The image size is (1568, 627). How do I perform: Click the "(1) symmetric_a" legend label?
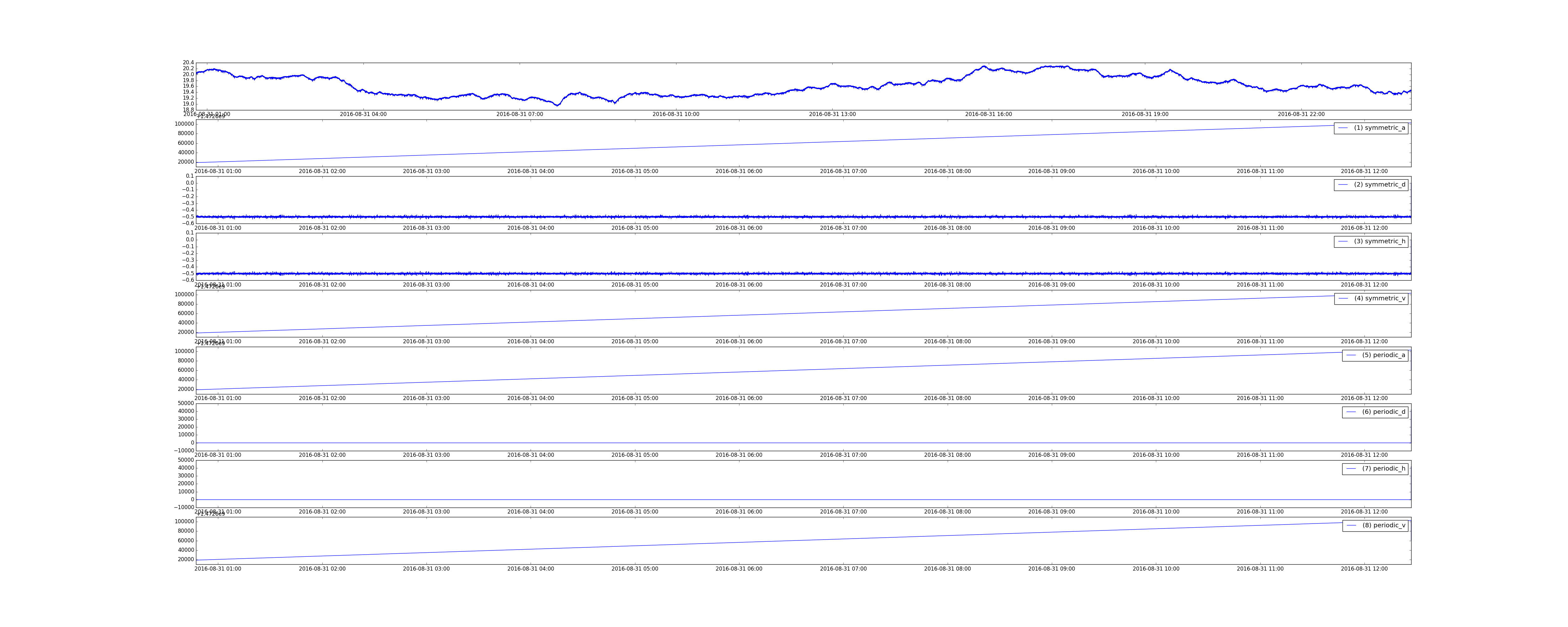(1379, 128)
